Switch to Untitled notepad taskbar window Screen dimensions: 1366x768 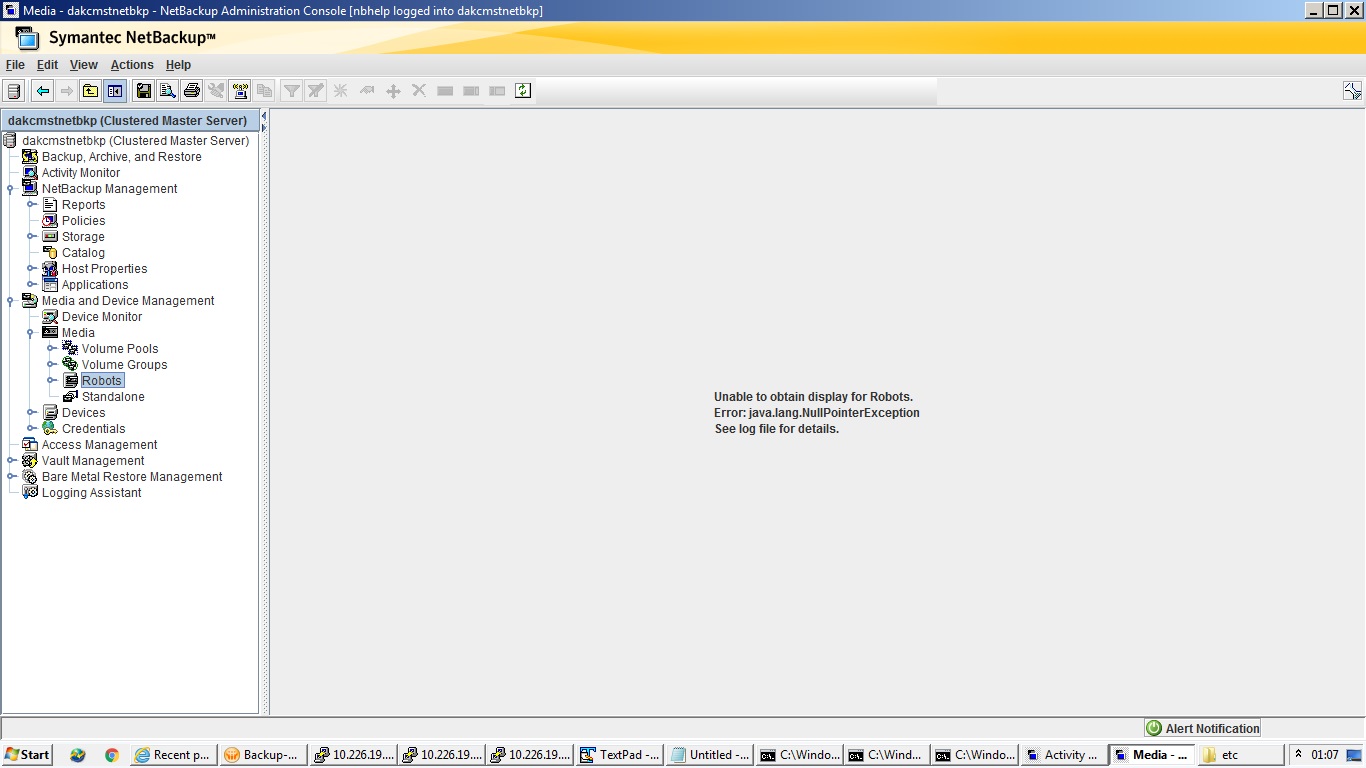(709, 755)
